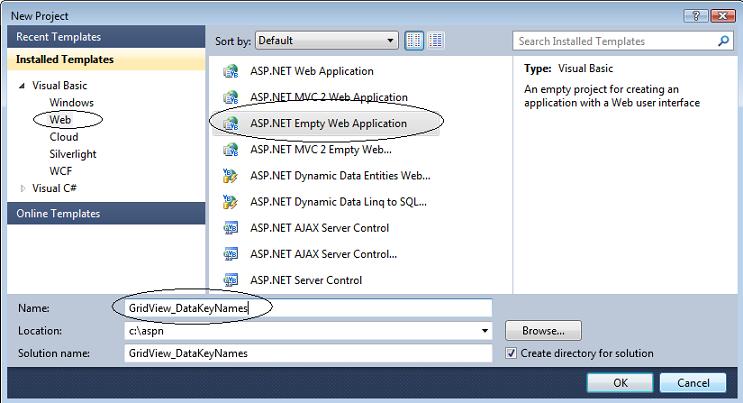Viewport: 743px width, 403px height.
Task: Select the Silverlight category
Action: (x=72, y=154)
